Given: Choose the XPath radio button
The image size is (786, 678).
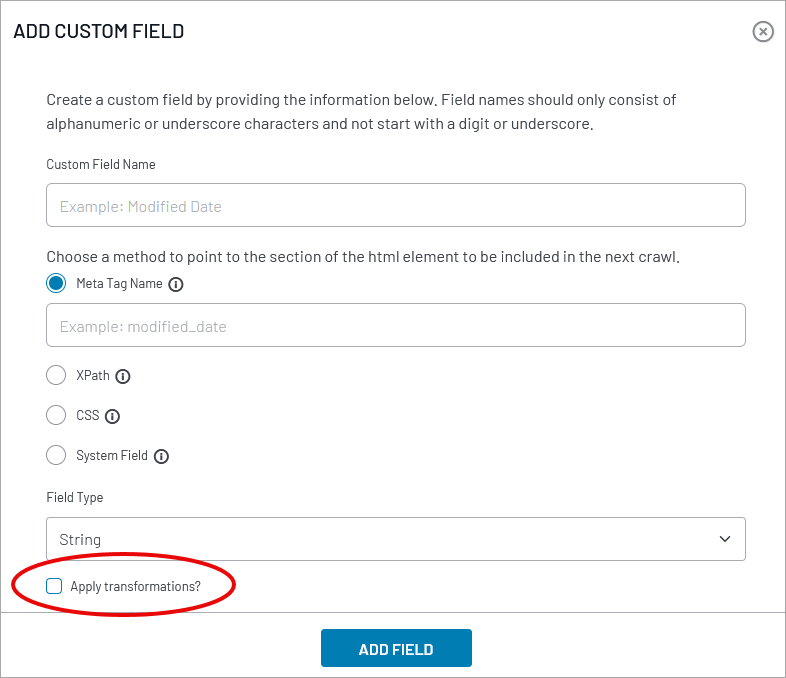Looking at the screenshot, I should 56,376.
